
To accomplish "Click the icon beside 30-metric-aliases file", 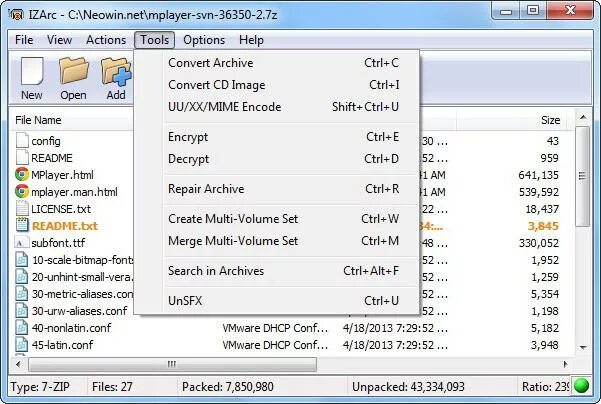I will coord(22,294).
